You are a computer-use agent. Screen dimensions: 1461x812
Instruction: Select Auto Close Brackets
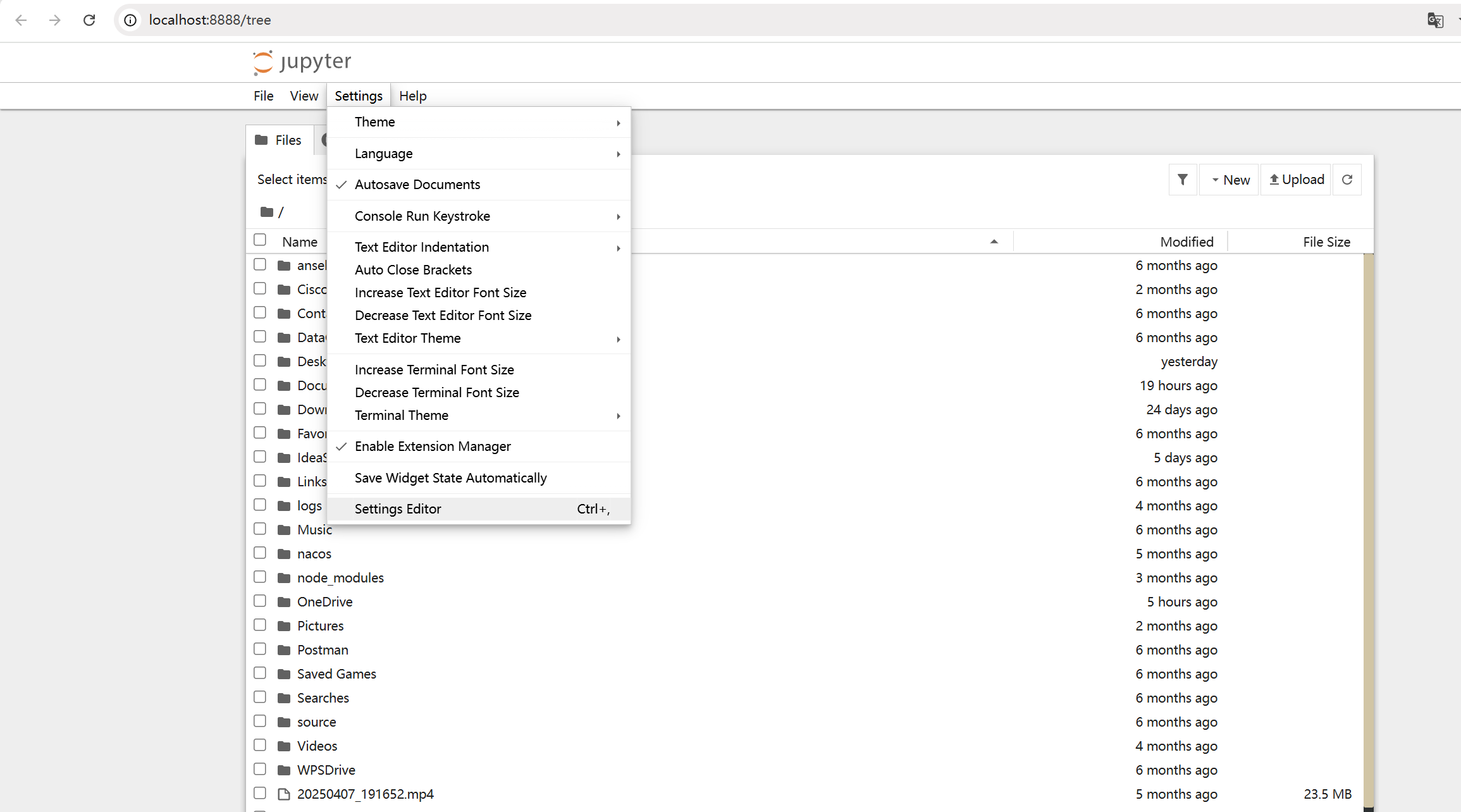pos(479,270)
